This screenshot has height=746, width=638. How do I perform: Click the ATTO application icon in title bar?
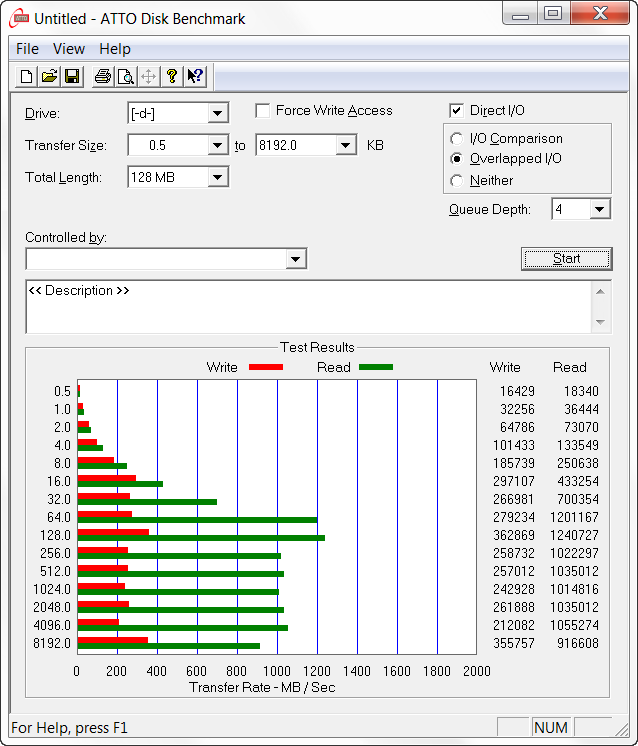[20, 18]
